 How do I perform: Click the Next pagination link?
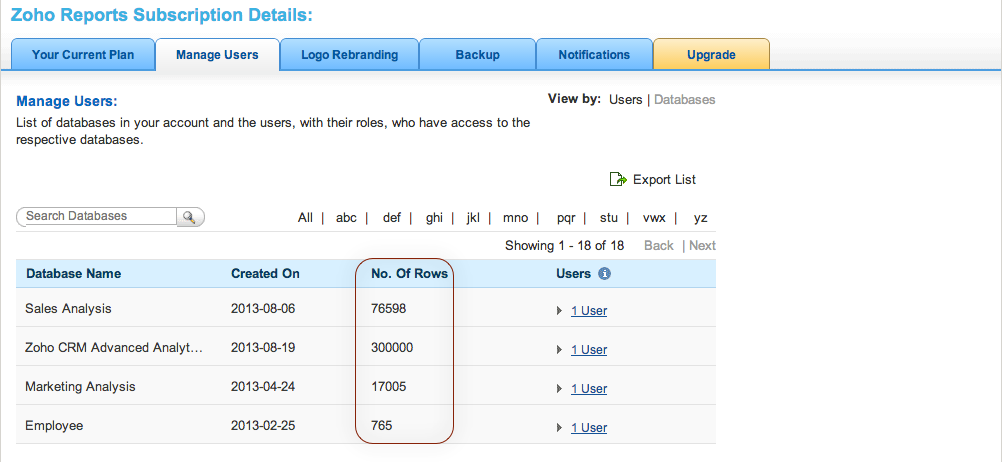coord(702,245)
